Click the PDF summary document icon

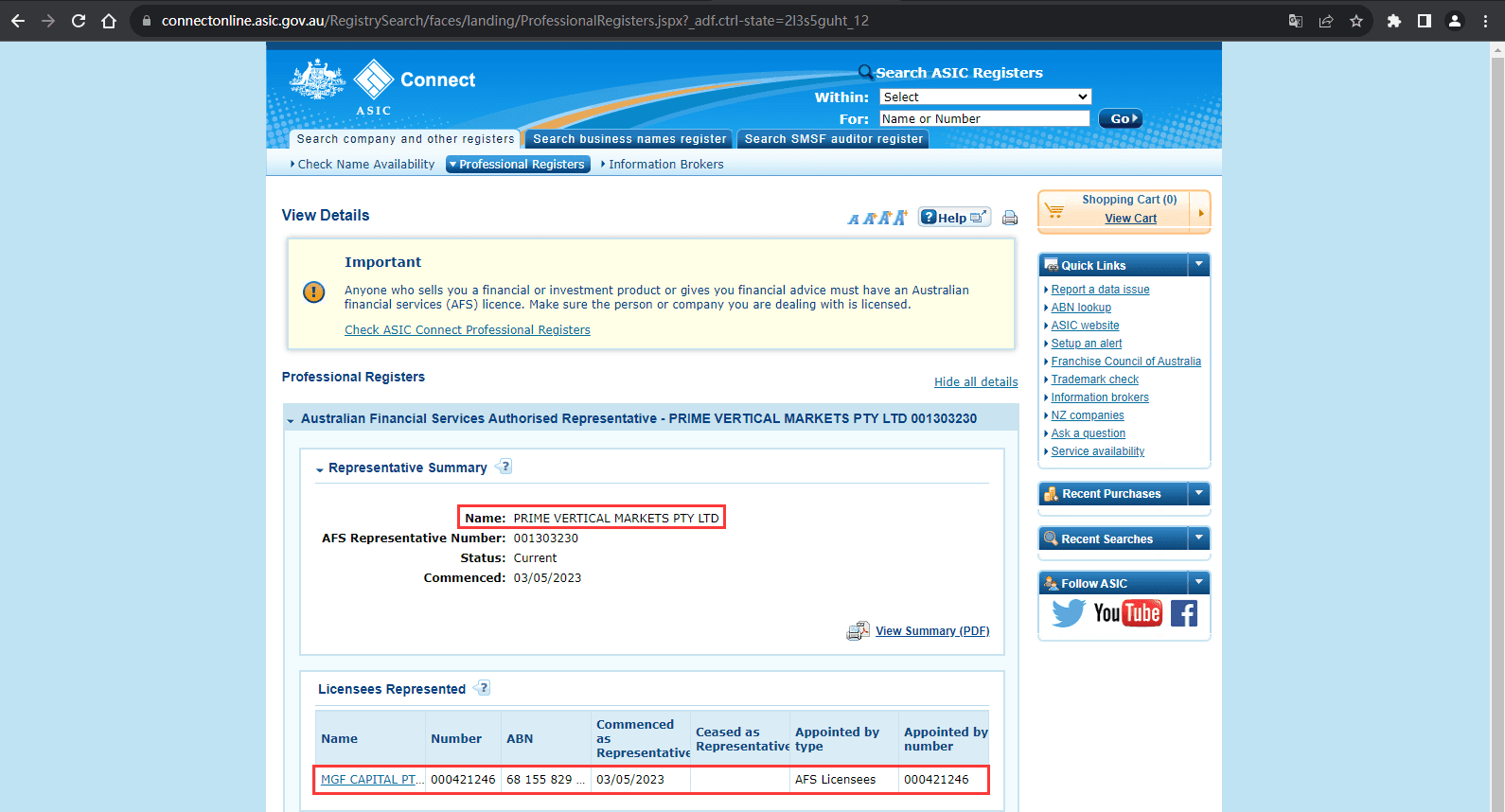[x=858, y=630]
